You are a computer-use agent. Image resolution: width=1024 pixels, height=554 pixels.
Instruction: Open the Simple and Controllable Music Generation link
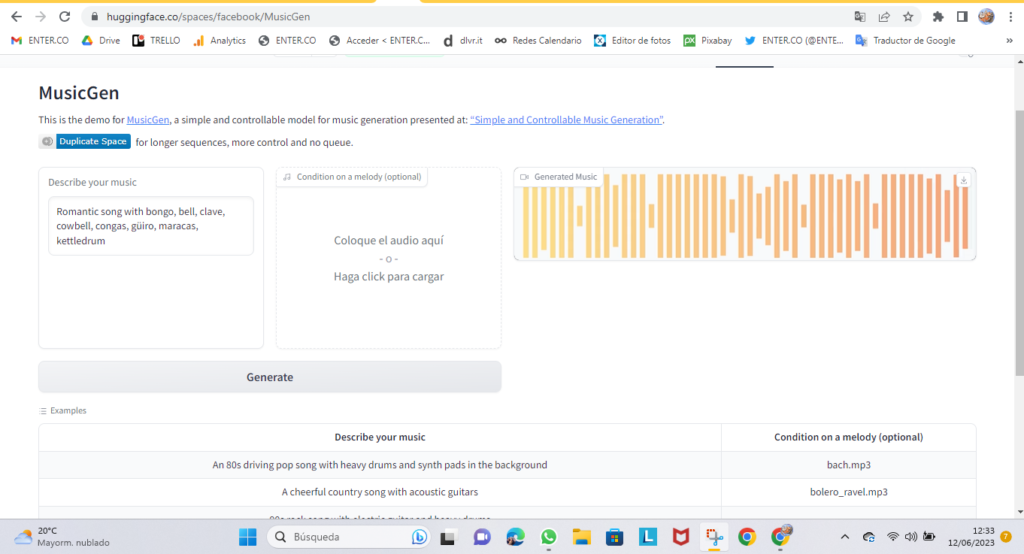click(x=567, y=120)
